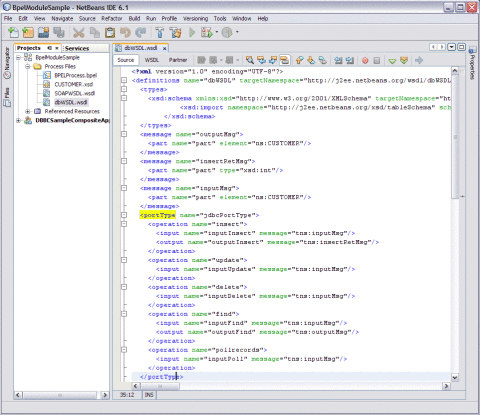
Task: Select the dbWSDL.wsdl editor tab
Action: (140, 48)
